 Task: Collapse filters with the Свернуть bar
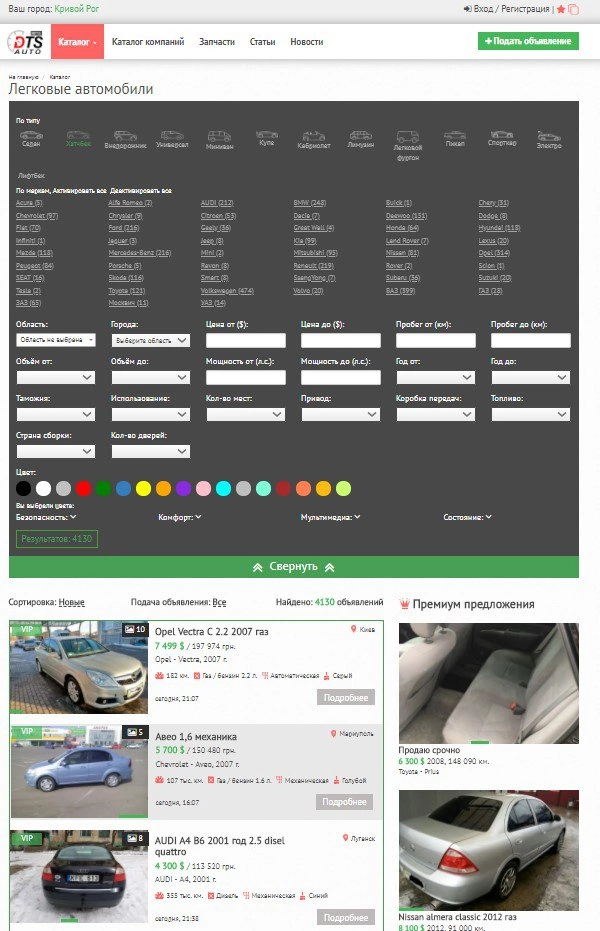[x=294, y=567]
